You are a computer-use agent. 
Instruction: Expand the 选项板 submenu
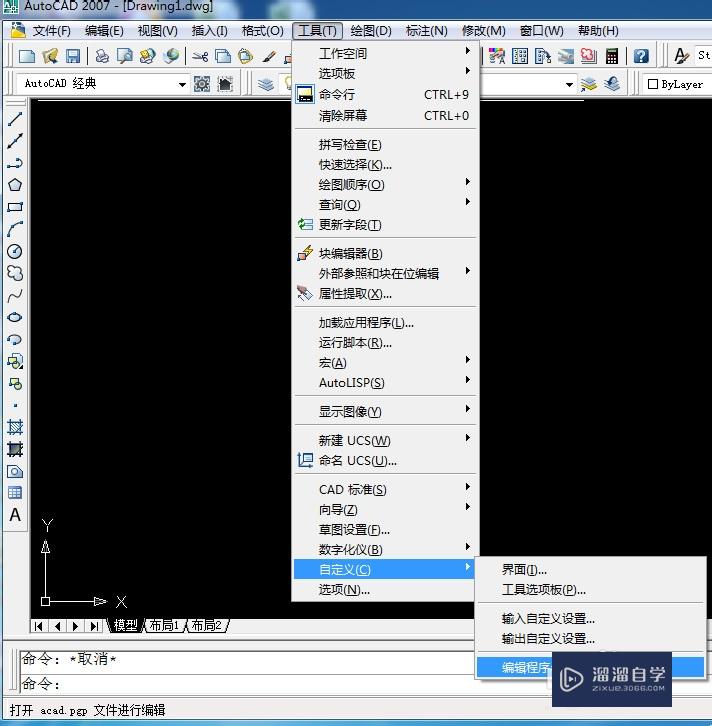point(385,73)
